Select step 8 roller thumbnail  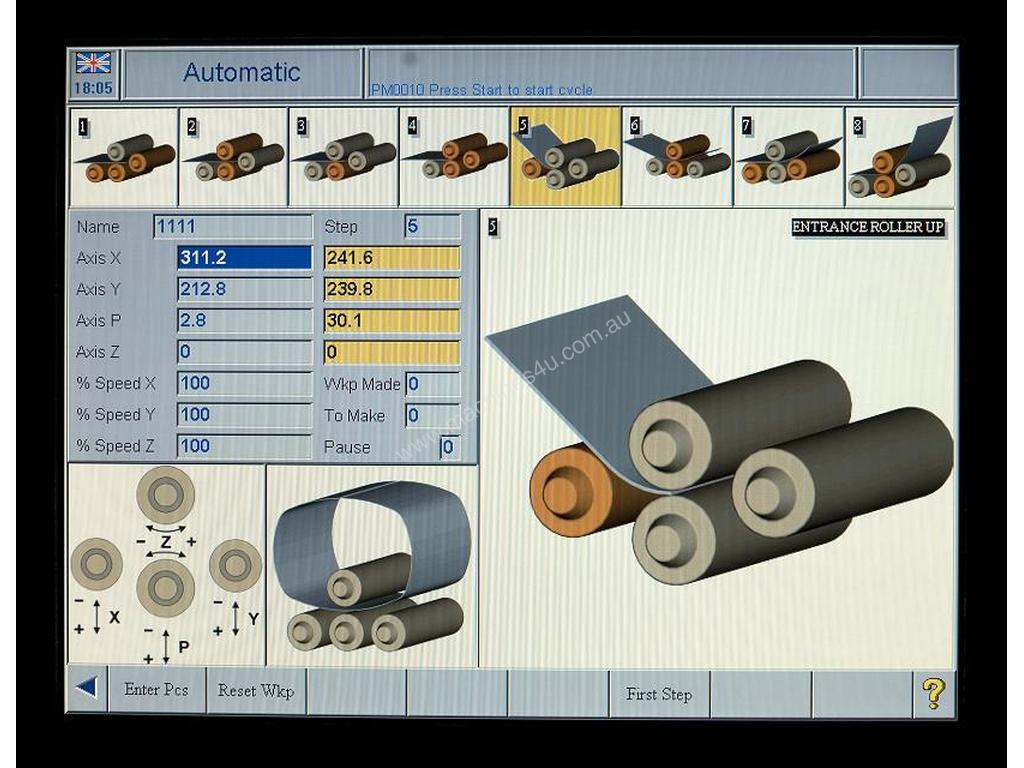point(900,157)
